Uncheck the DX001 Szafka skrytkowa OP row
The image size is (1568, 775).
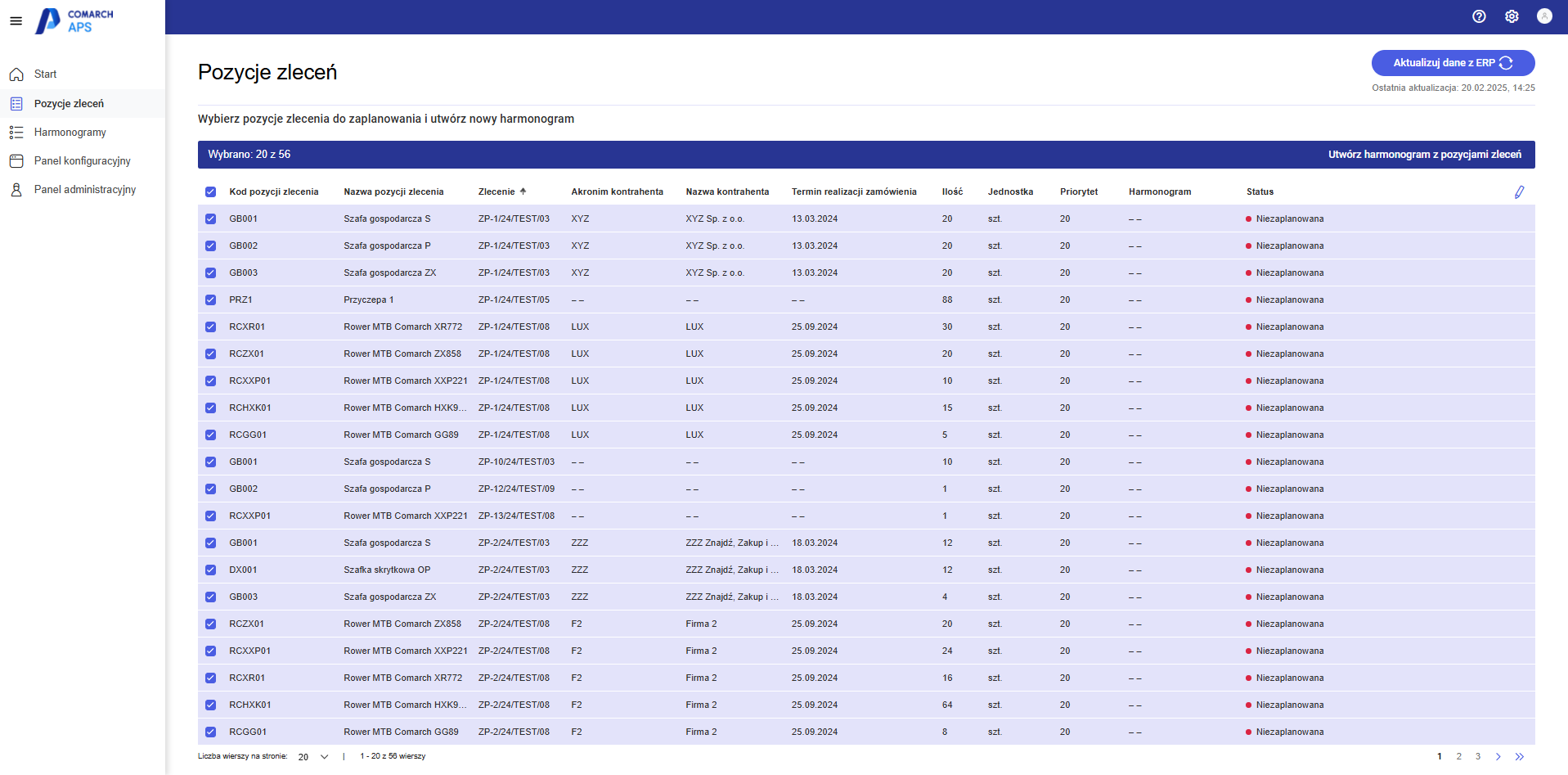210,570
